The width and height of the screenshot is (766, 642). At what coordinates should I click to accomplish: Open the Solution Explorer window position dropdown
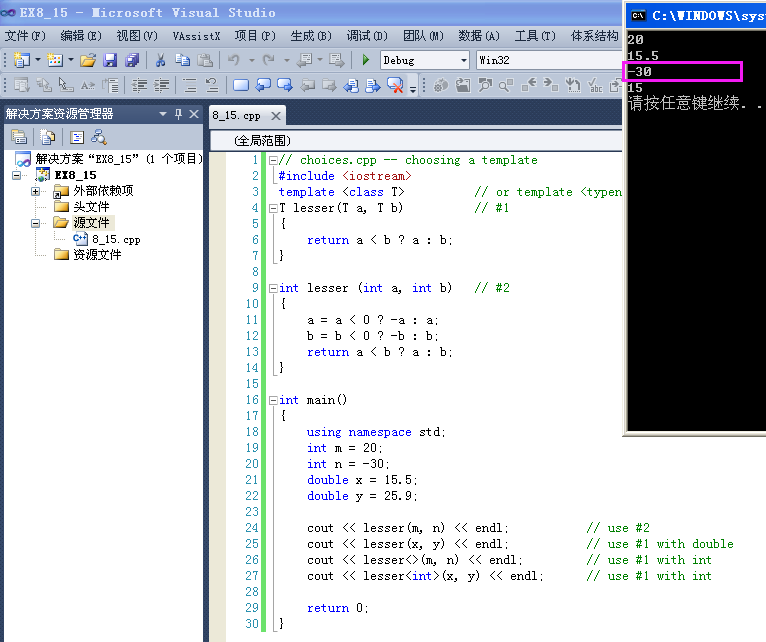163,114
